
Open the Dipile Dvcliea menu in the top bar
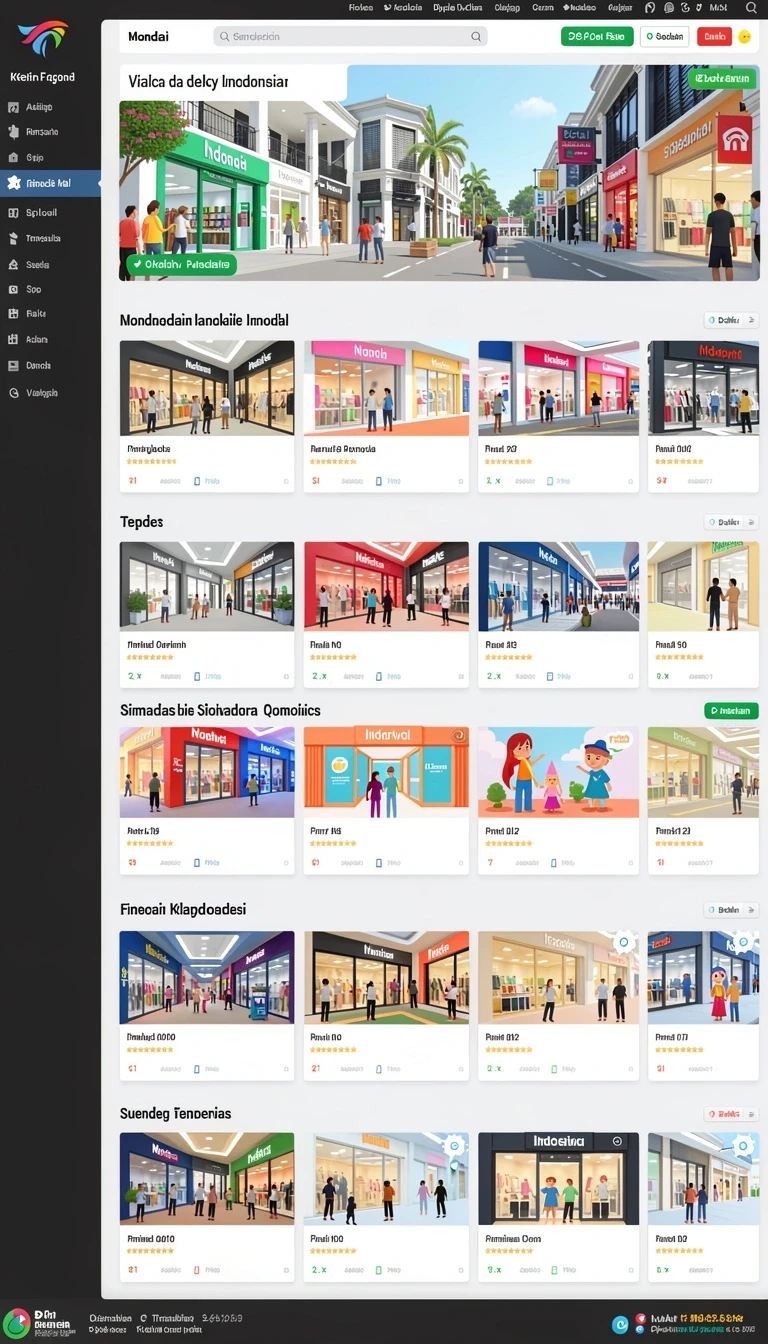[x=457, y=7]
